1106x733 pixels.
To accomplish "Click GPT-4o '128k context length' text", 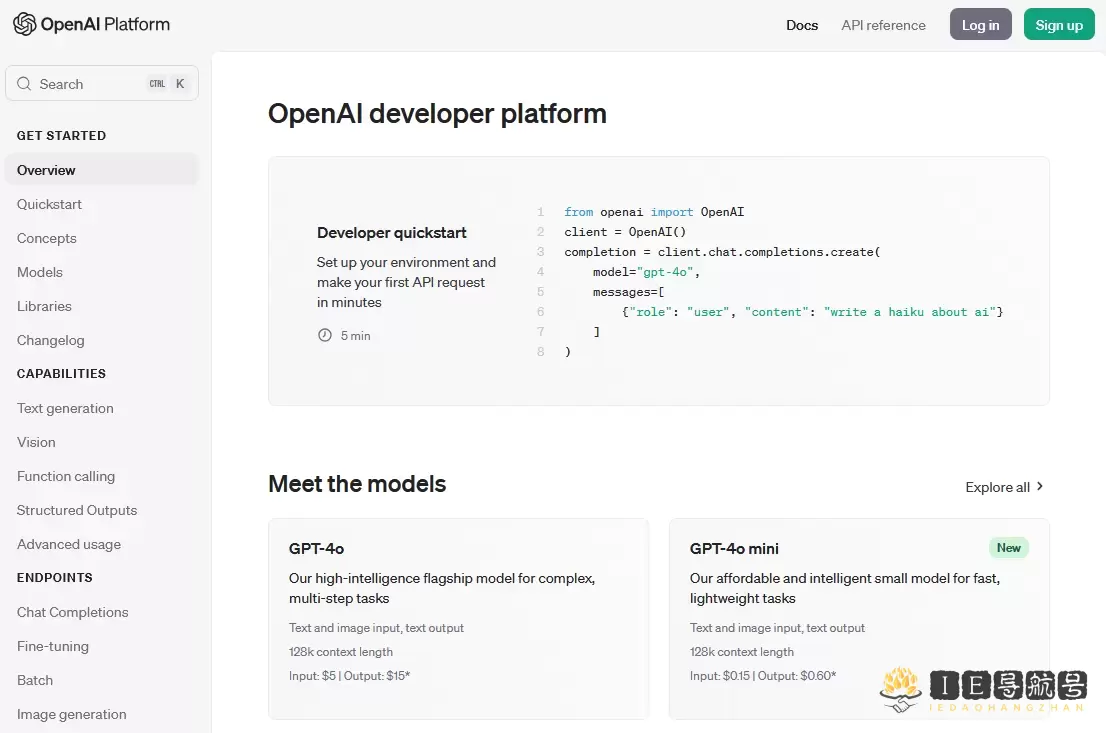I will coord(341,652).
